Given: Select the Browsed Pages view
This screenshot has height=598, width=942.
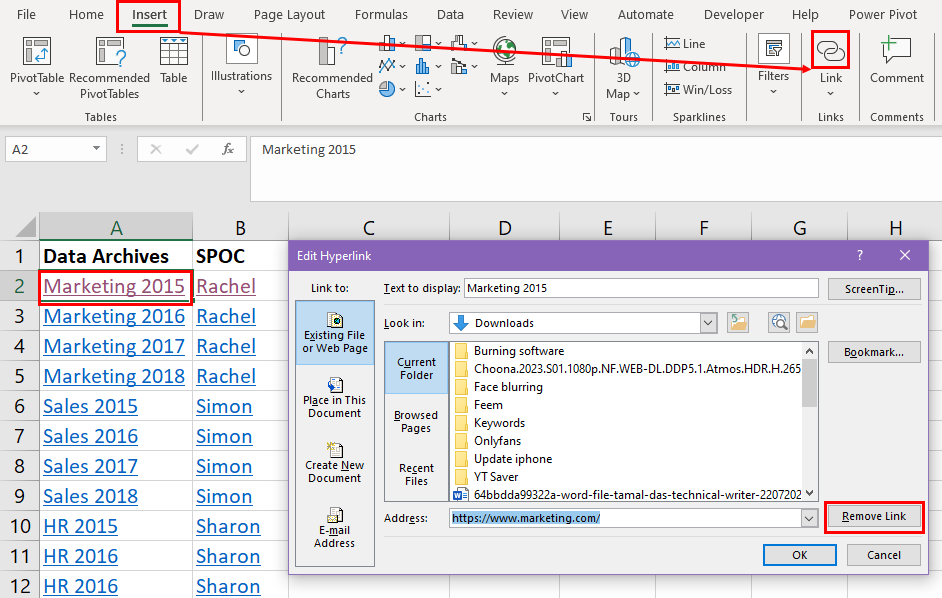Looking at the screenshot, I should [x=416, y=421].
